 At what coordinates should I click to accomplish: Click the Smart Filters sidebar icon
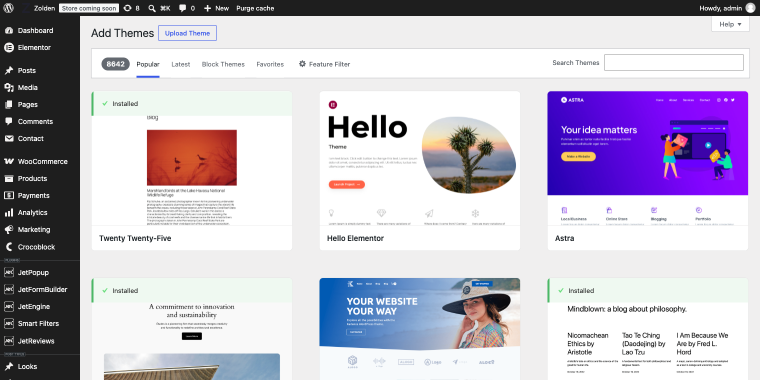point(9,323)
